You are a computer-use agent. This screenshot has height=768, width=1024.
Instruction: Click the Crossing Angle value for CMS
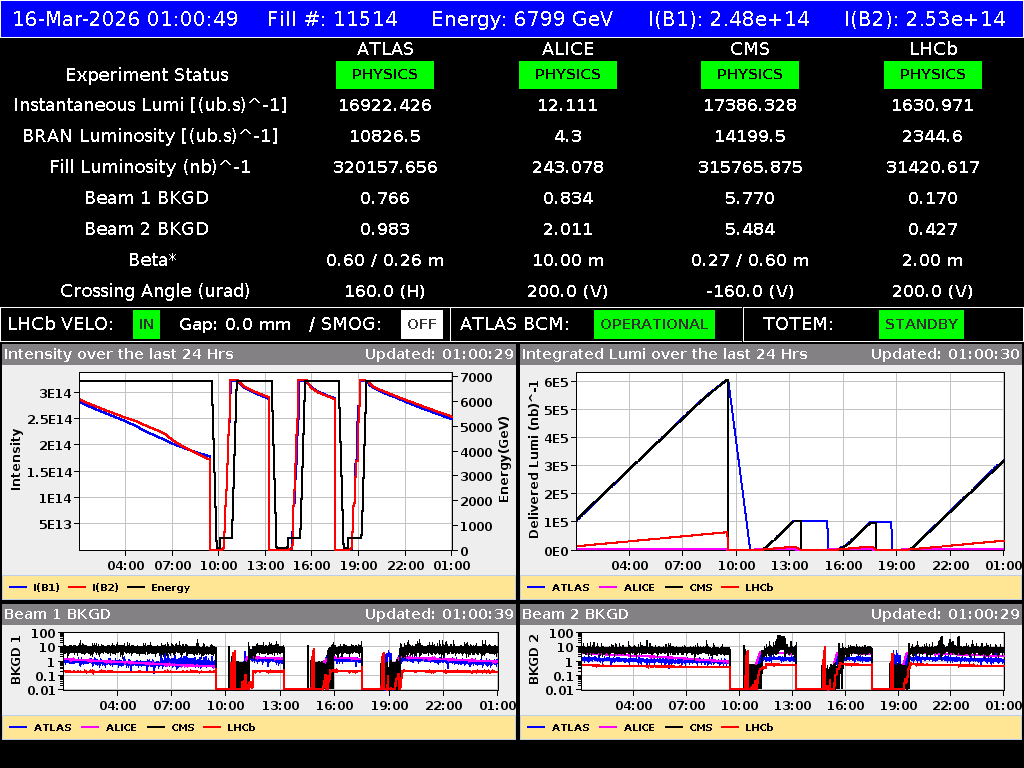[x=750, y=290]
